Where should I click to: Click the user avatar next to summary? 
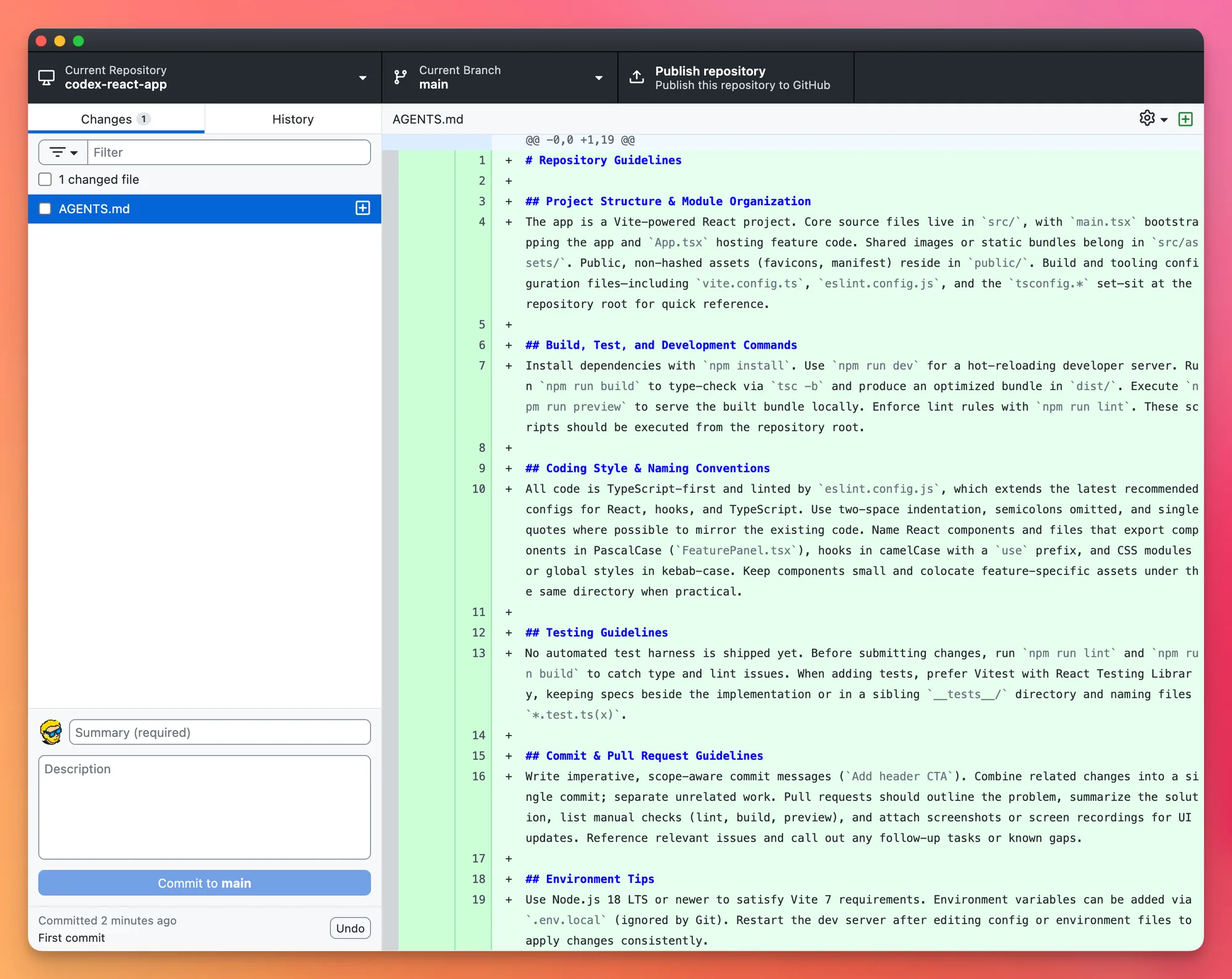(x=51, y=732)
